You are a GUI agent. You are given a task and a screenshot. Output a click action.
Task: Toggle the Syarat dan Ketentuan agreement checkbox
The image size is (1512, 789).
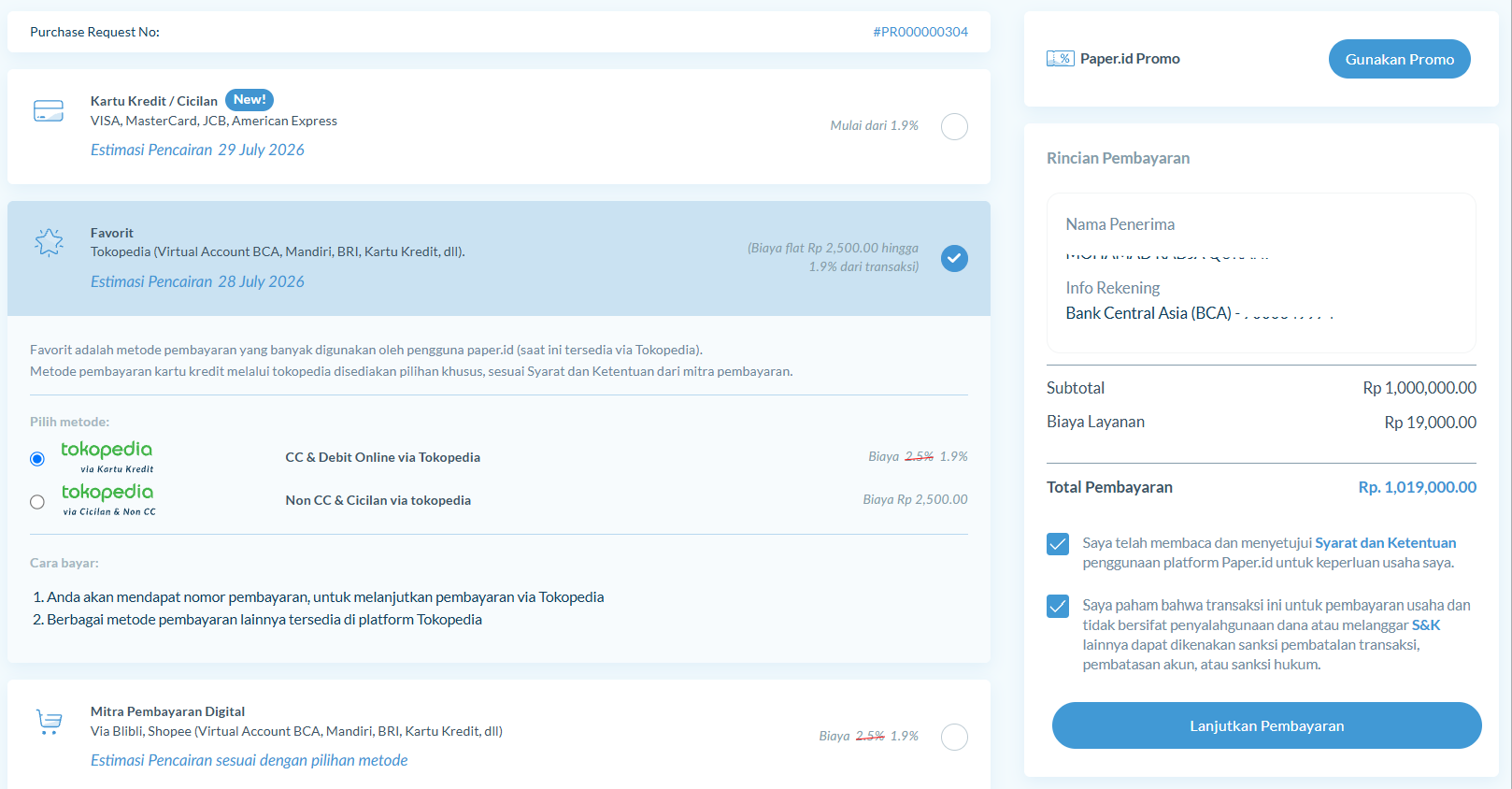(1058, 544)
